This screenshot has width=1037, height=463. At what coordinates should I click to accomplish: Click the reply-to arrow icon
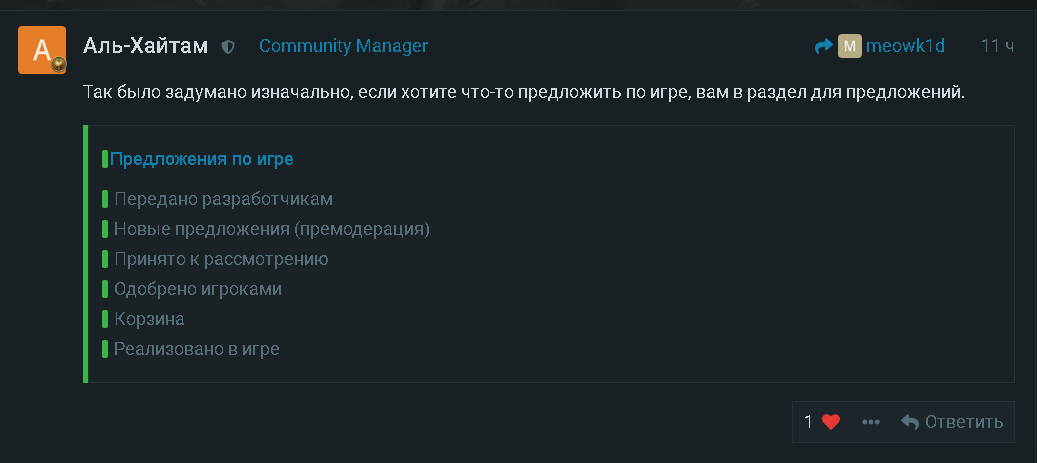pyautogui.click(x=823, y=46)
